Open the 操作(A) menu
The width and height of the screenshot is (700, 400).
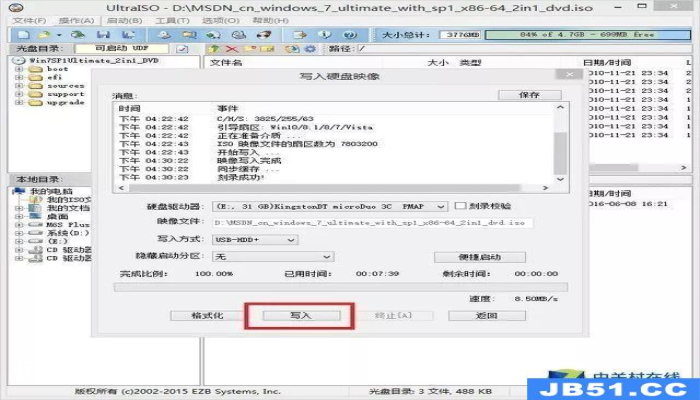(x=76, y=21)
